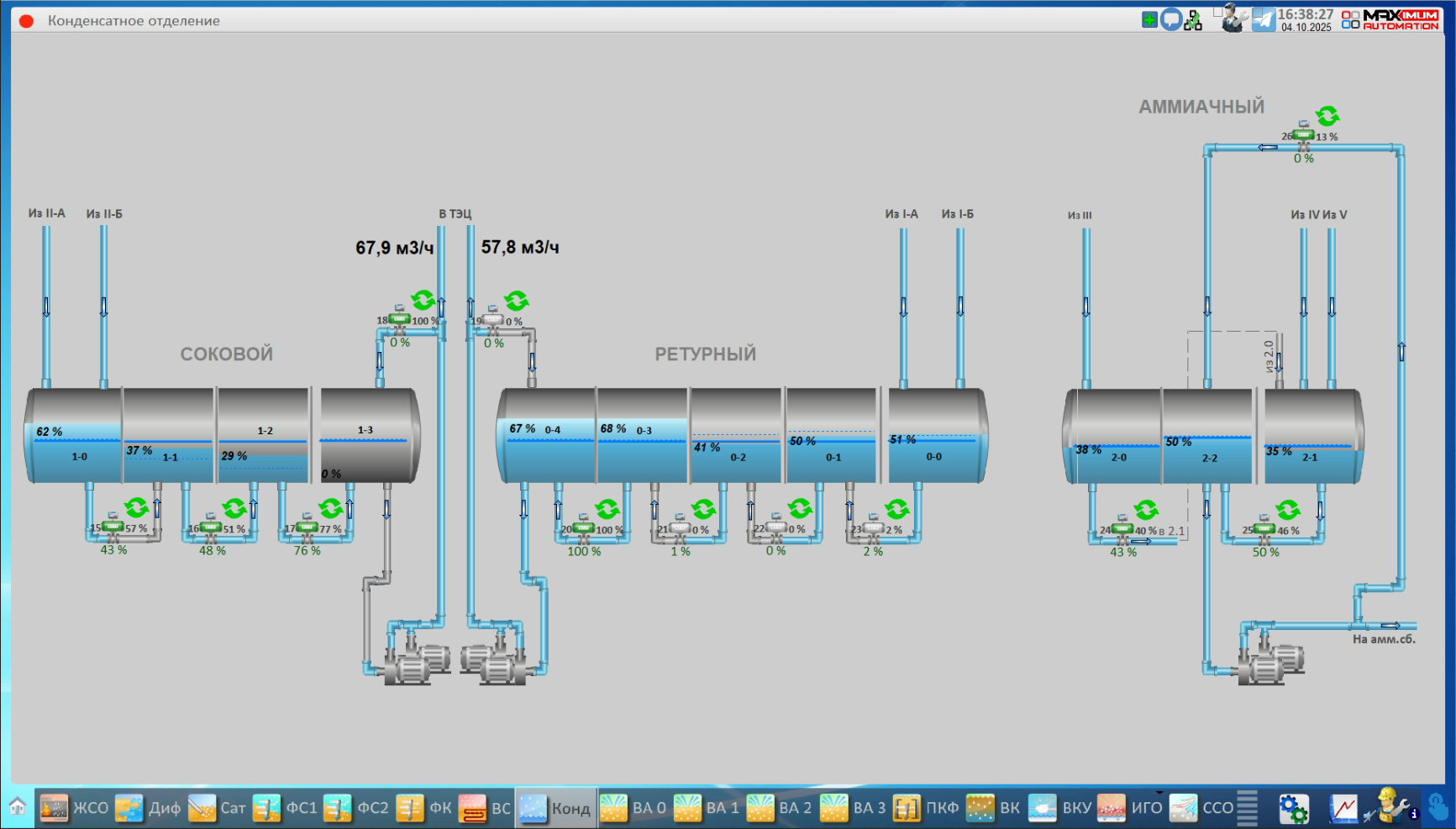Expand the striped menu handle after ССО
Image resolution: width=1456 pixels, height=829 pixels.
1248,808
